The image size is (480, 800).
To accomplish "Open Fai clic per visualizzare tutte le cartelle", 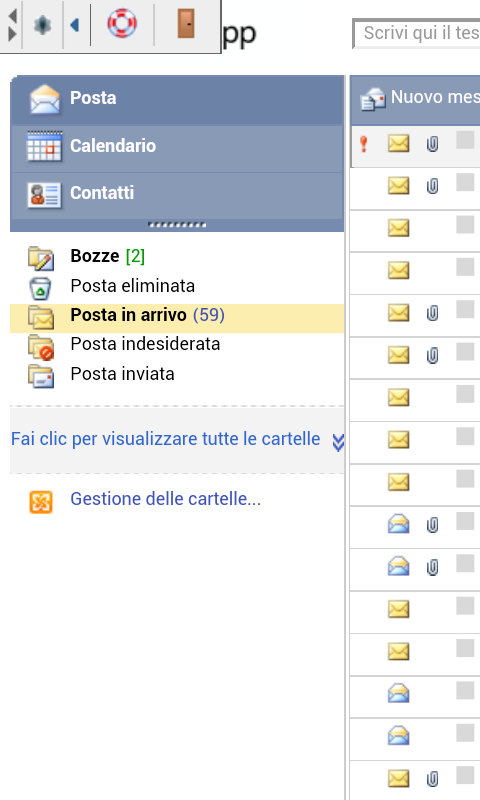I will [166, 439].
